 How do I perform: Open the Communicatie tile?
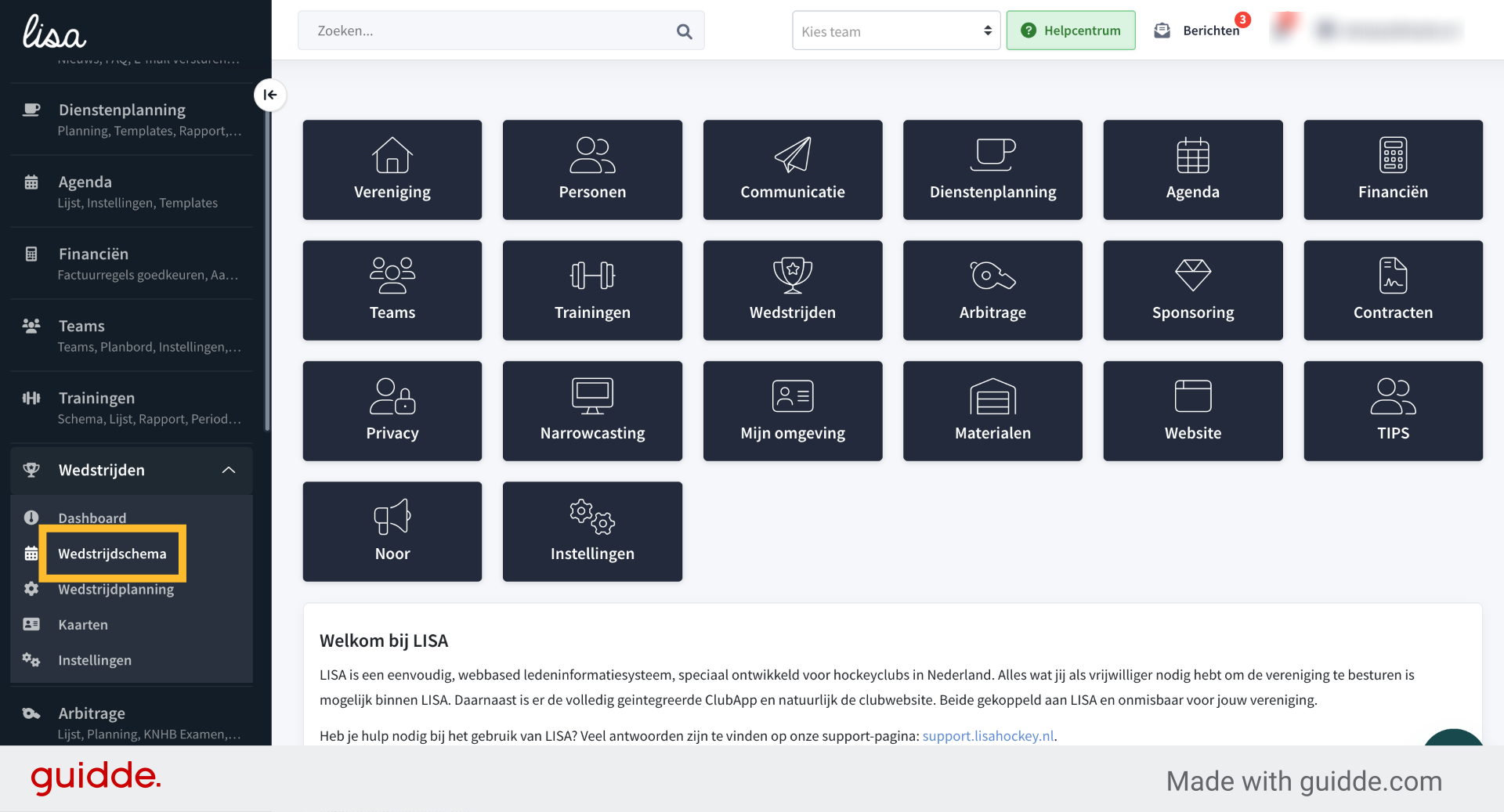tap(793, 169)
